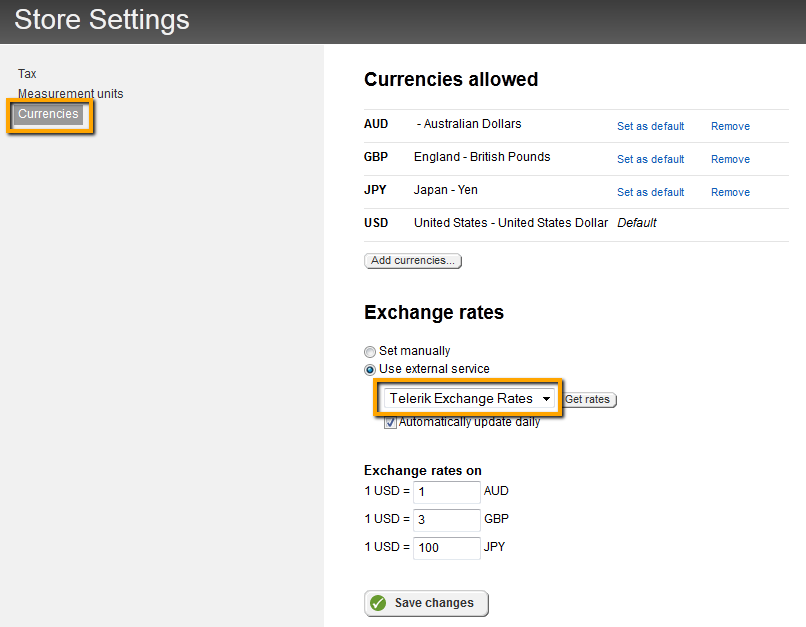Select Use external service radio button

coord(371,370)
